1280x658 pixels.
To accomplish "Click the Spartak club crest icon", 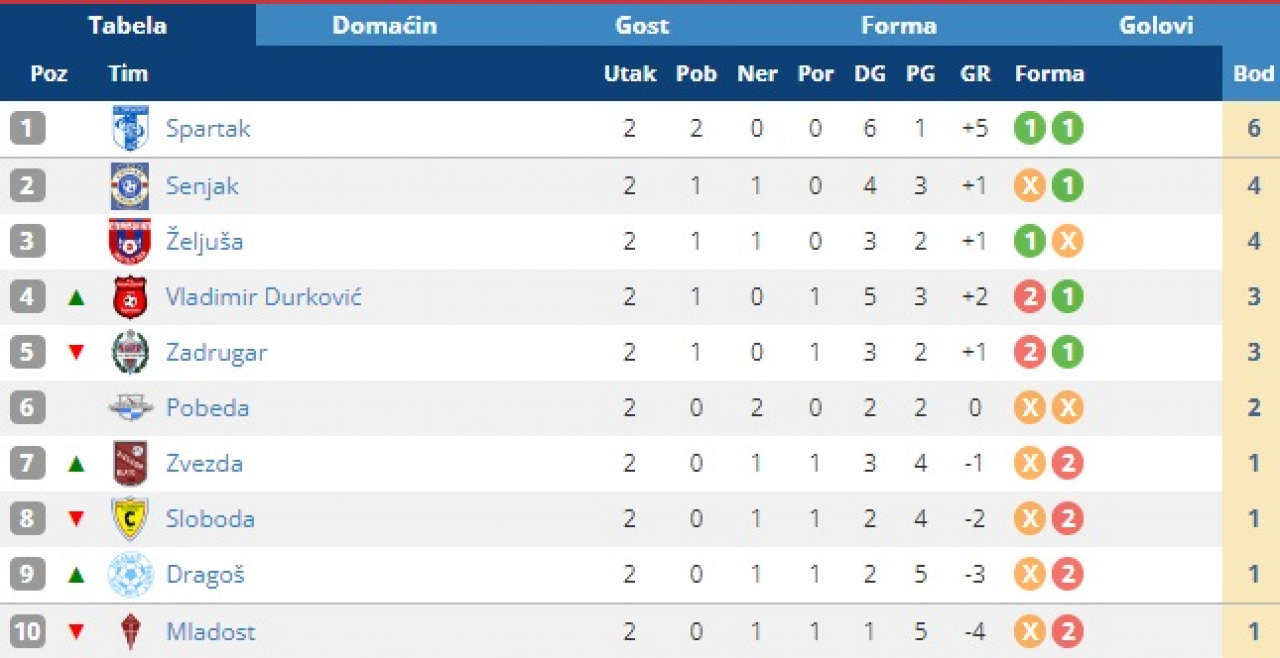I will pos(130,129).
